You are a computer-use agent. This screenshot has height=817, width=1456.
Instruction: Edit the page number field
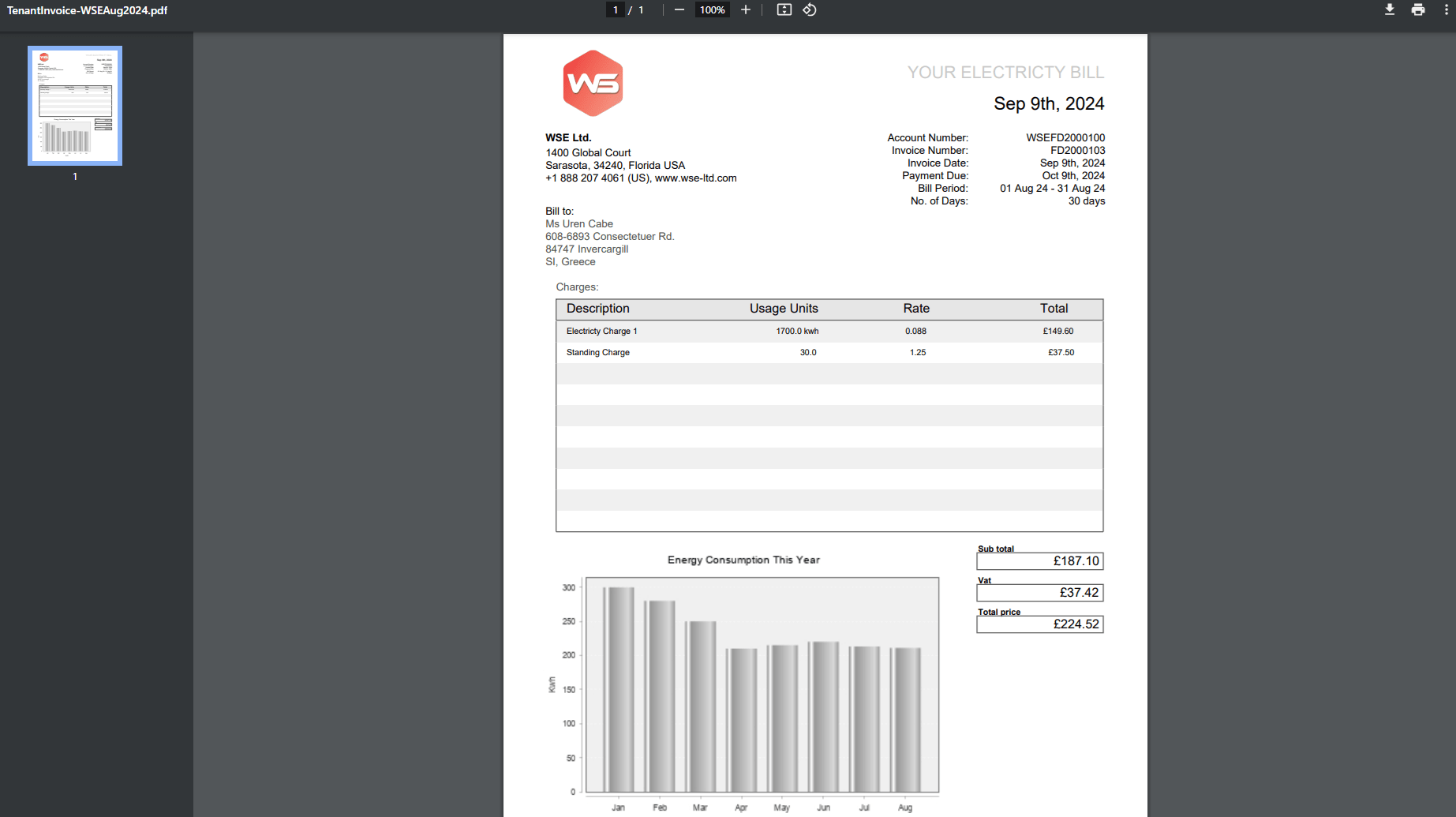click(615, 10)
